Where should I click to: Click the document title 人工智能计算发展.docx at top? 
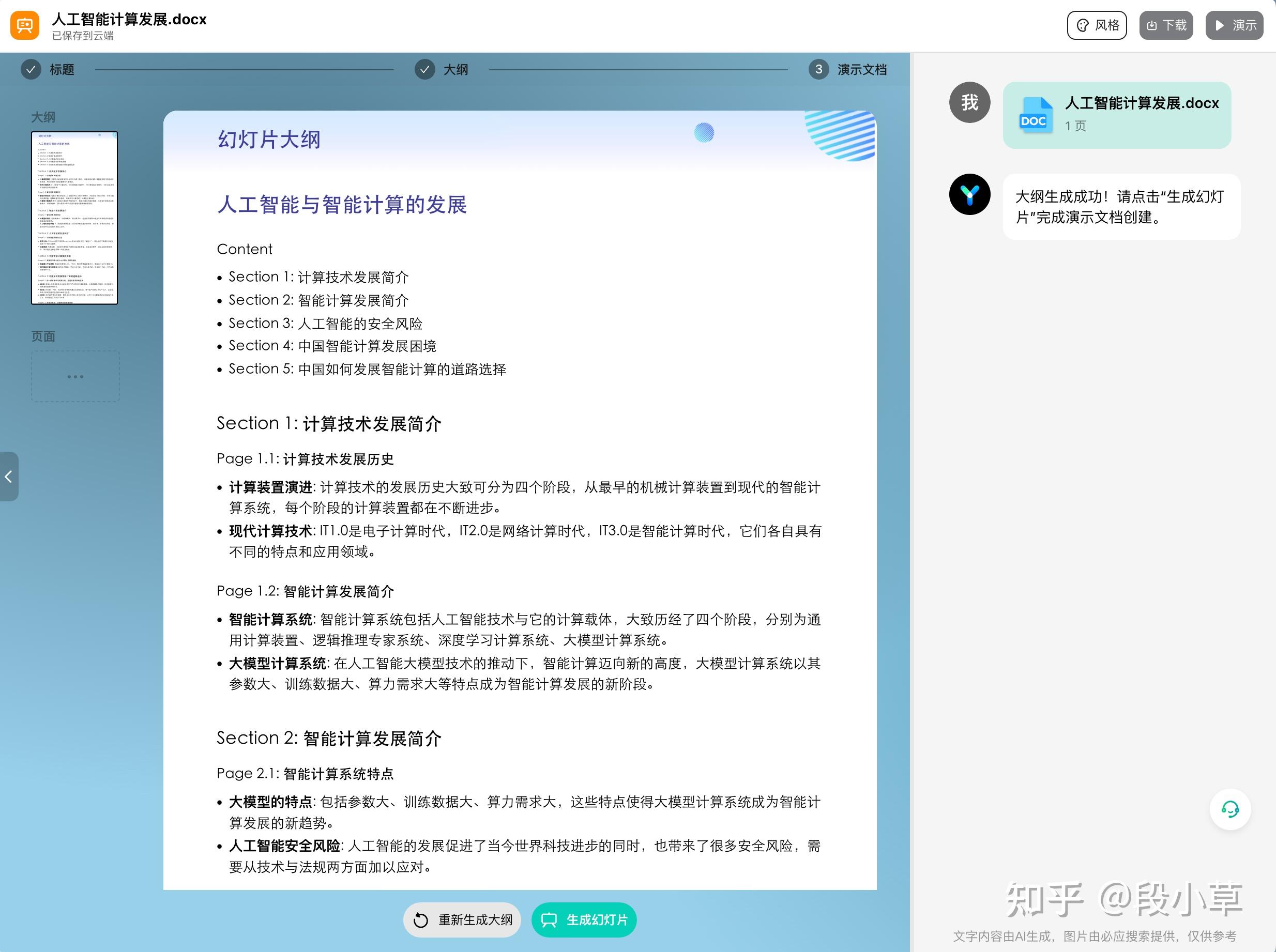tap(129, 19)
